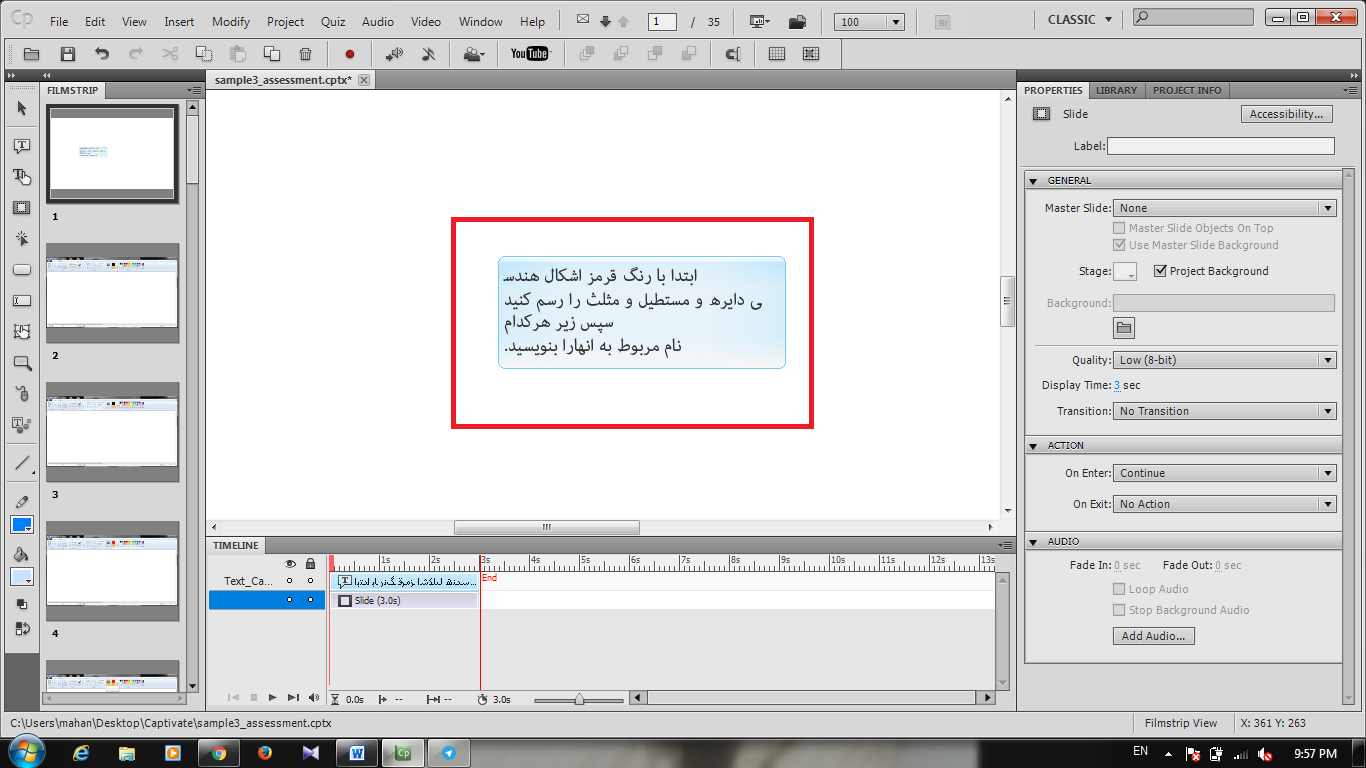1366x768 pixels.
Task: Click the background audio music note icon
Action: coord(428,54)
